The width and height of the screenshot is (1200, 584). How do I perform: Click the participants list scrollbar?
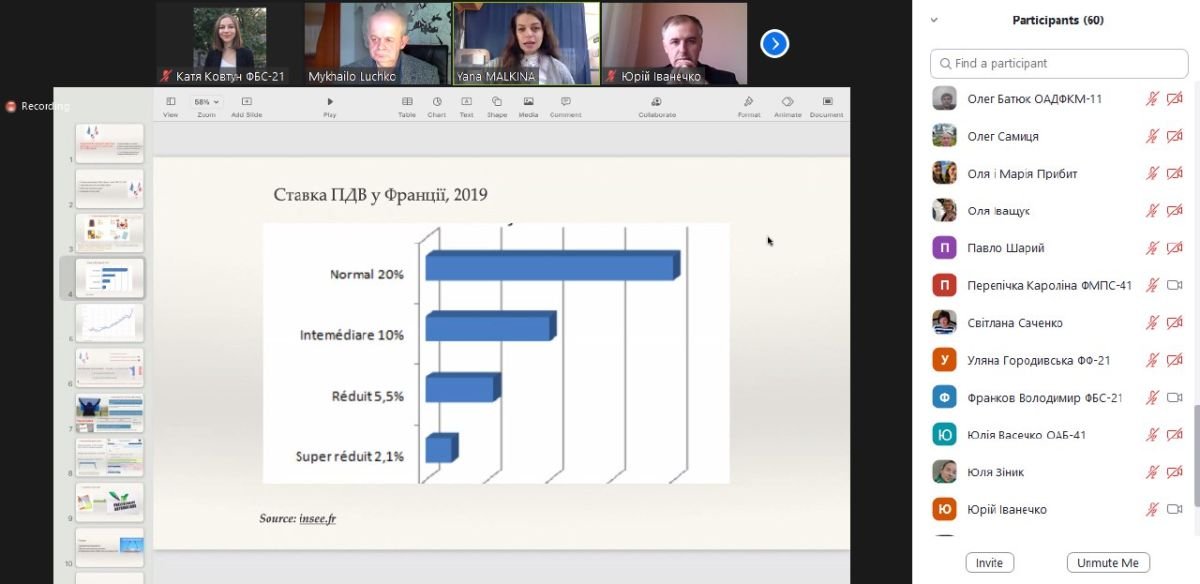click(x=1195, y=455)
